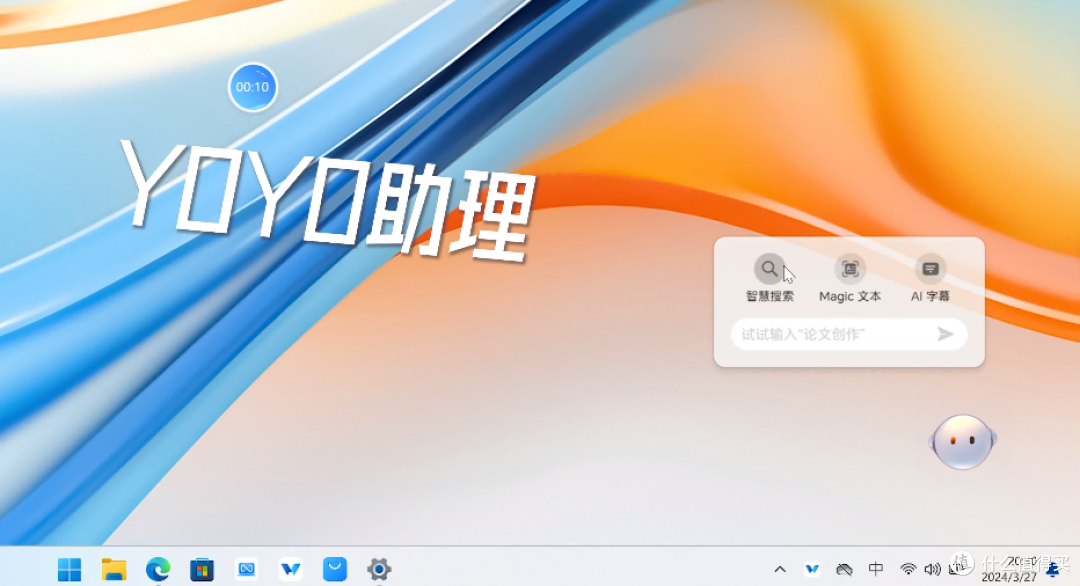Open the WPS Office app
This screenshot has width=1080, height=586.
click(x=290, y=569)
